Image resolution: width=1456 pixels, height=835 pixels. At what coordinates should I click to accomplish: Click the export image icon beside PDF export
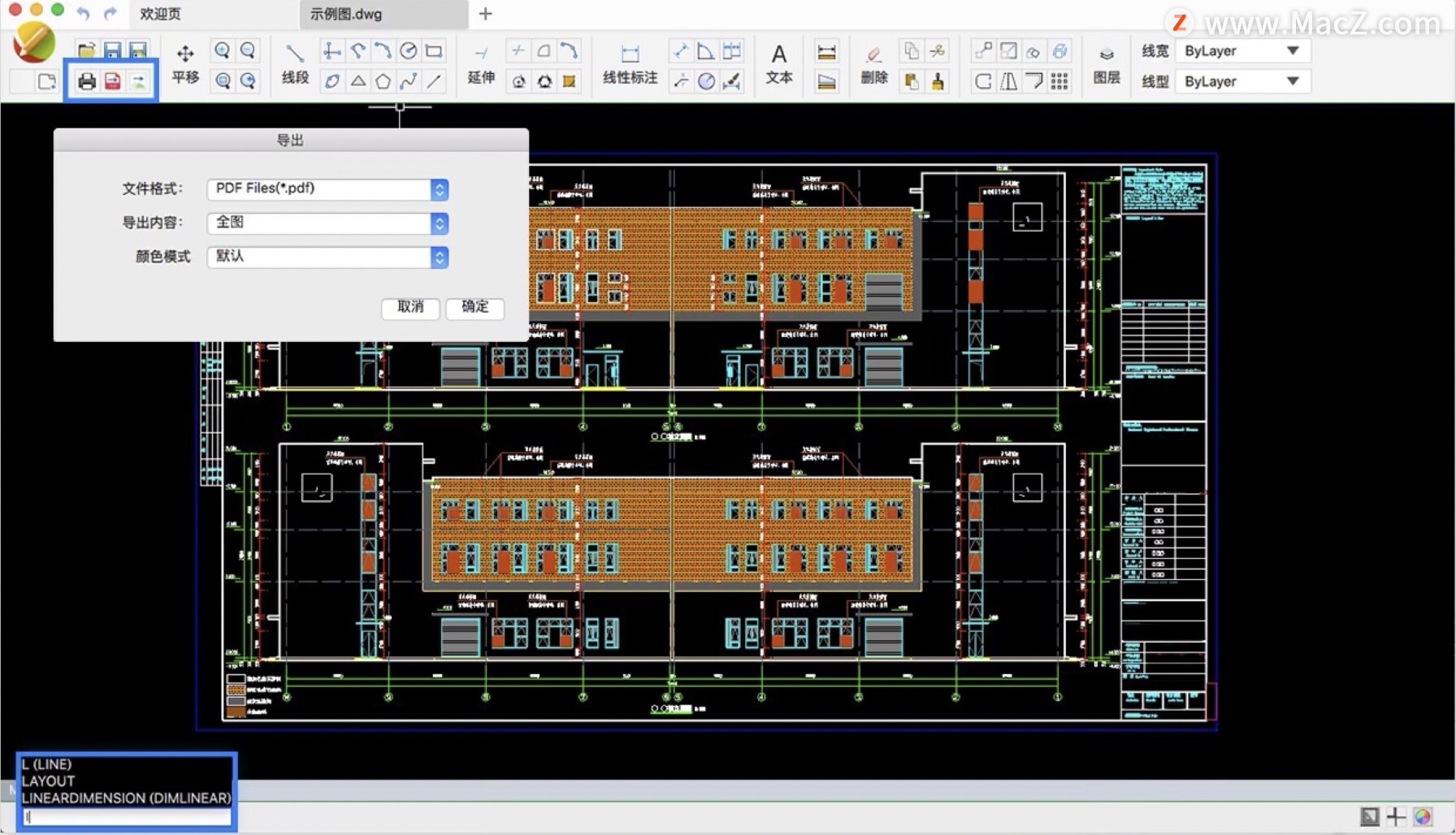pyautogui.click(x=139, y=80)
